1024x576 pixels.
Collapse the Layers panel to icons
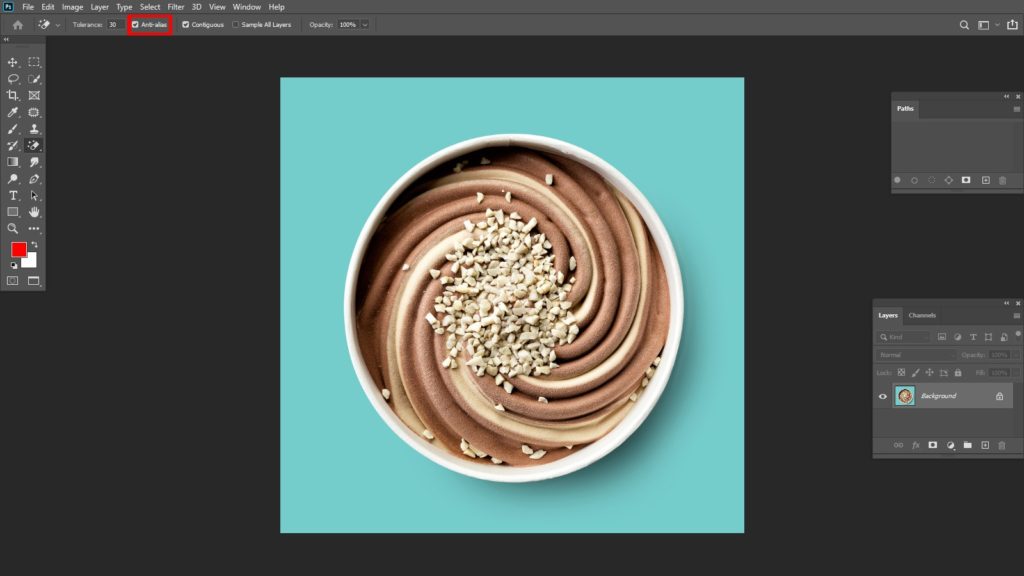pos(1006,303)
